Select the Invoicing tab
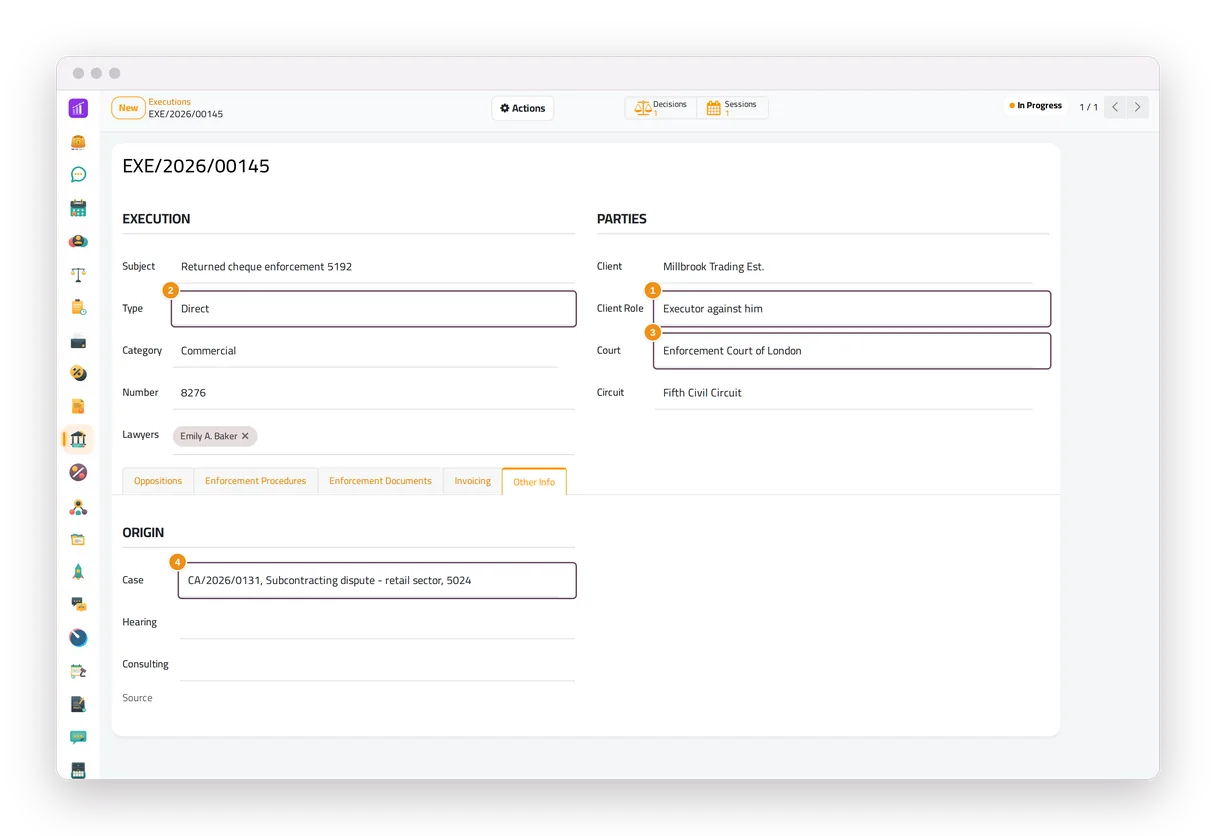The width and height of the screenshot is (1216, 836). click(473, 481)
